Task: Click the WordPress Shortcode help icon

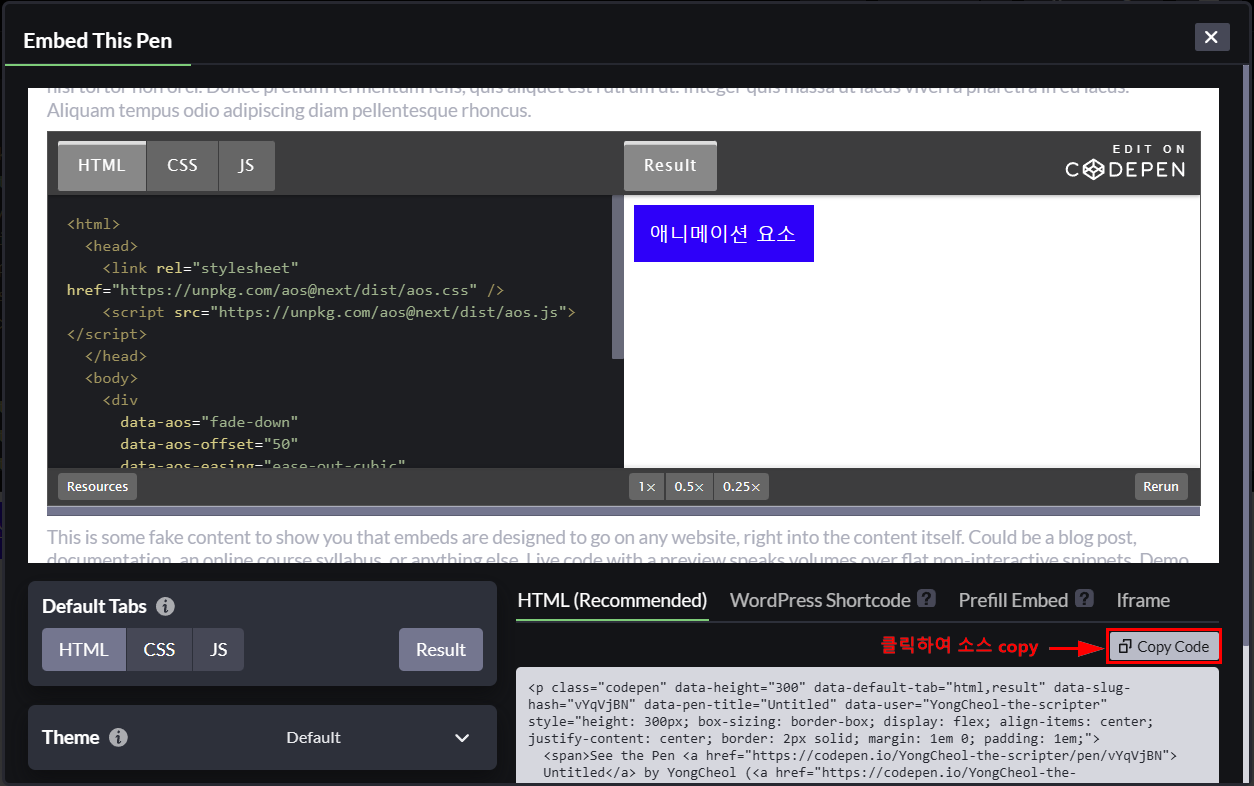Action: (926, 599)
